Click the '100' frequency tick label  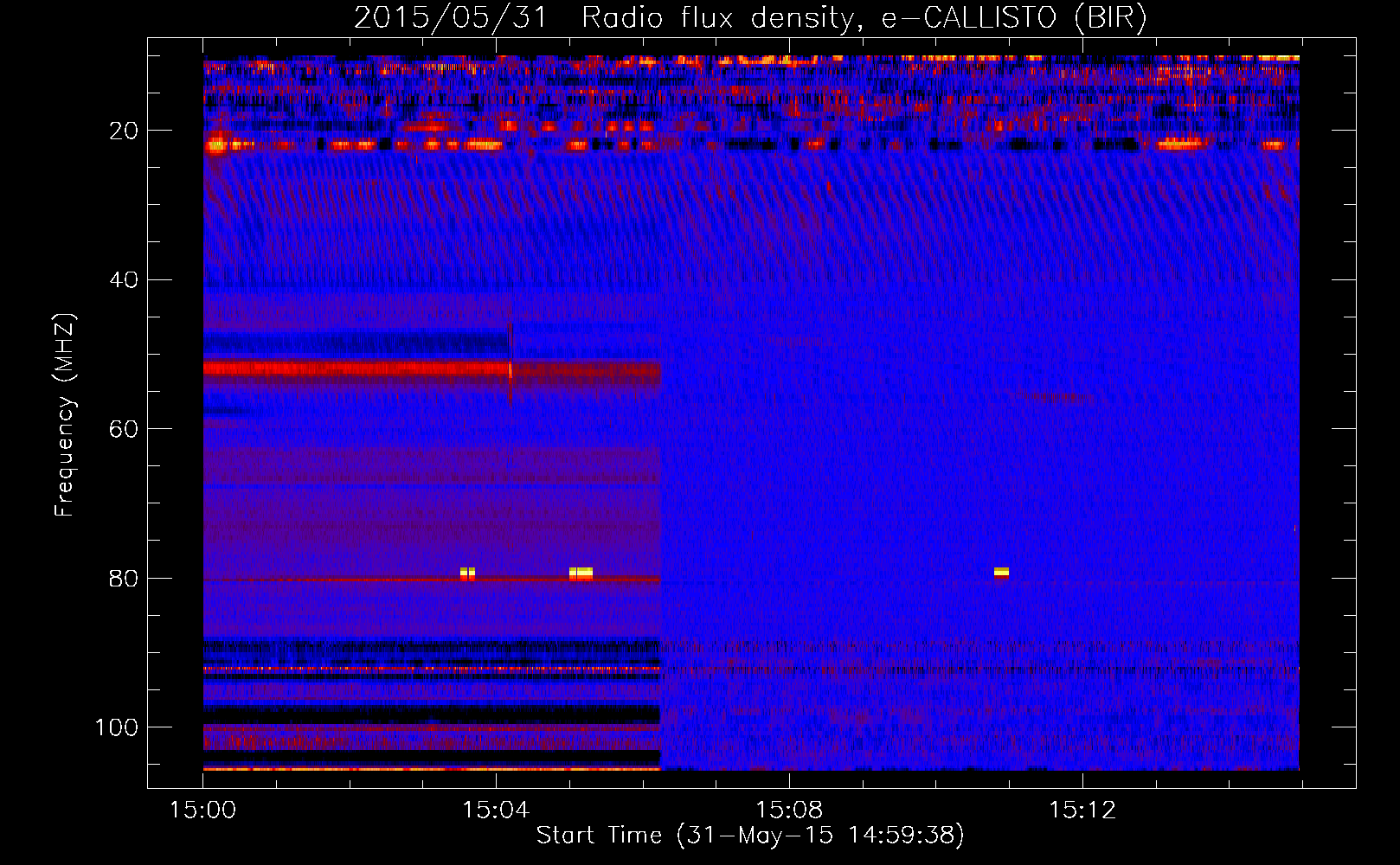[x=117, y=727]
